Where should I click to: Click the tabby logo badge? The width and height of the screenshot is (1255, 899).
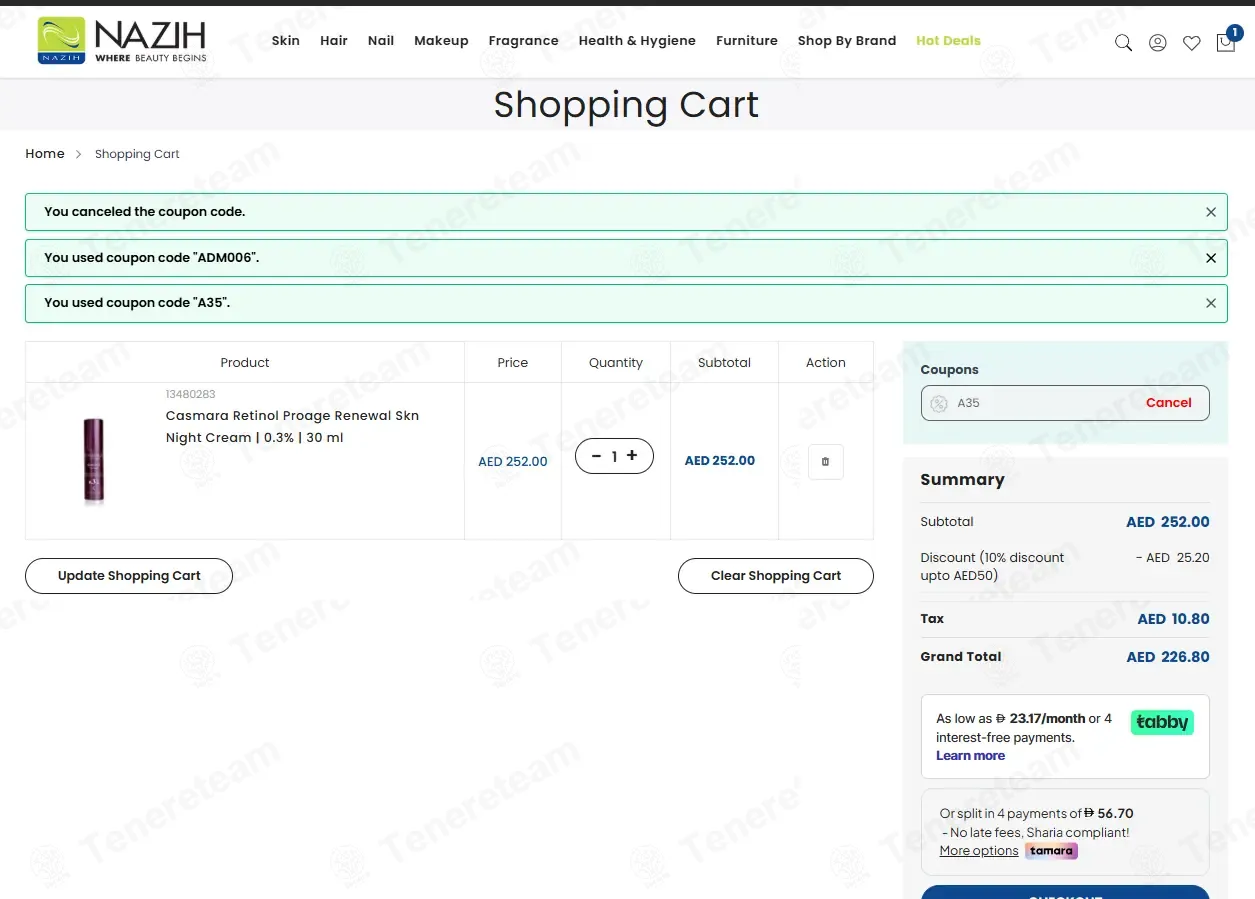1162,723
